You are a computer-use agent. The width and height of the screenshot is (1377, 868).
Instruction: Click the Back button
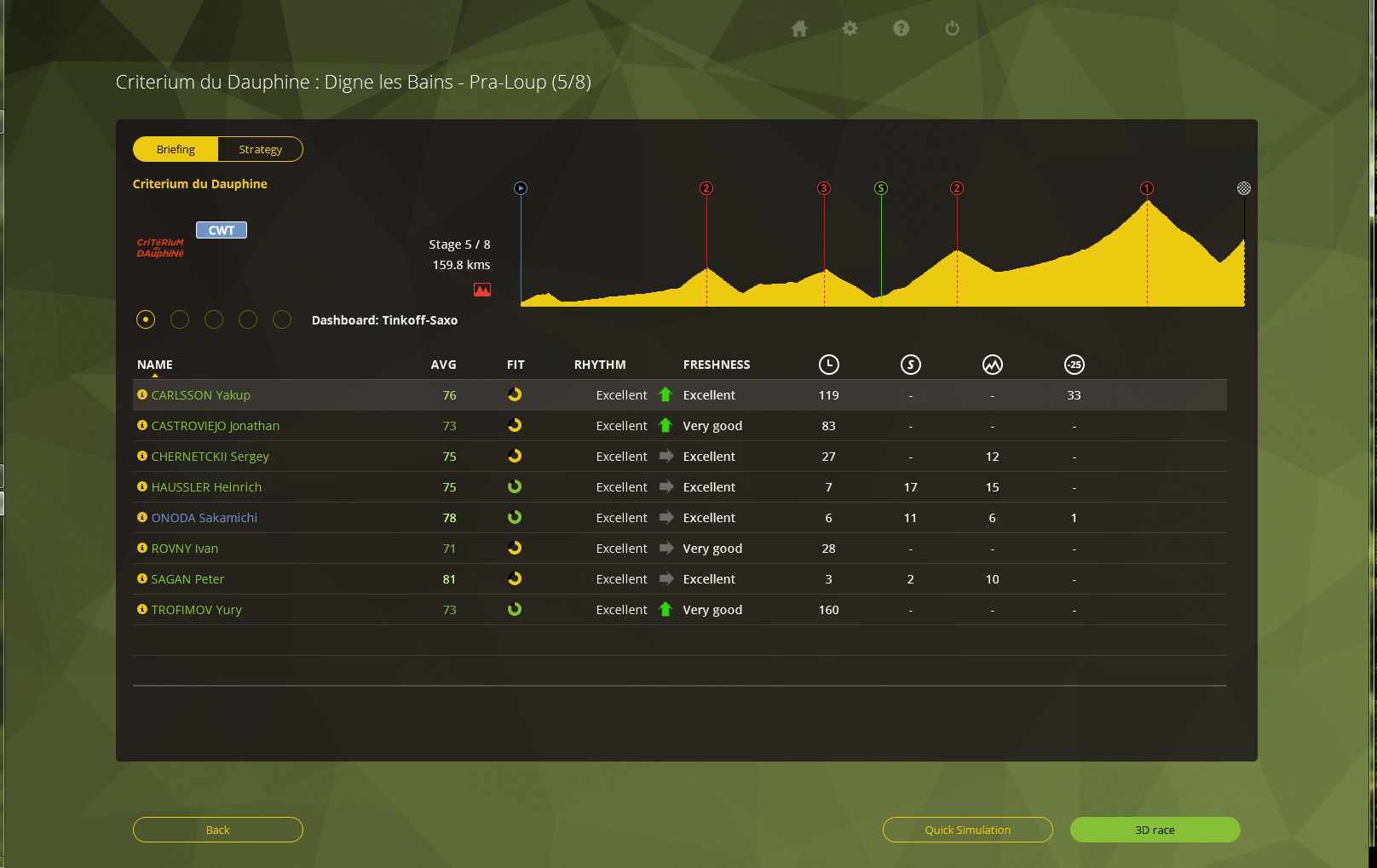pyautogui.click(x=218, y=830)
